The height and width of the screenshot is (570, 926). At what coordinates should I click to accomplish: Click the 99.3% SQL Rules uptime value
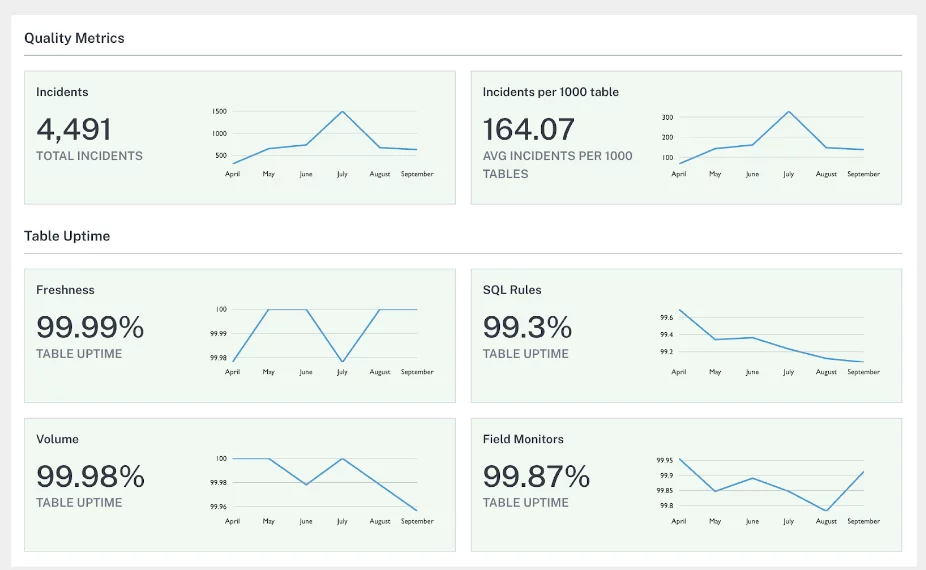coord(527,327)
